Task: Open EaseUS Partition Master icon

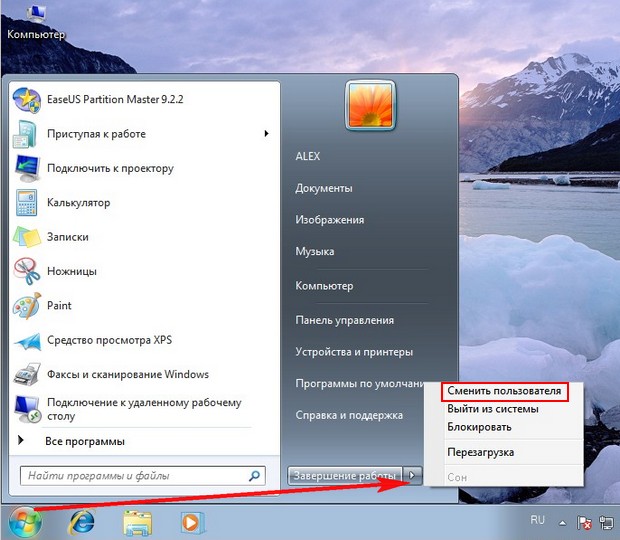Action: (x=26, y=100)
